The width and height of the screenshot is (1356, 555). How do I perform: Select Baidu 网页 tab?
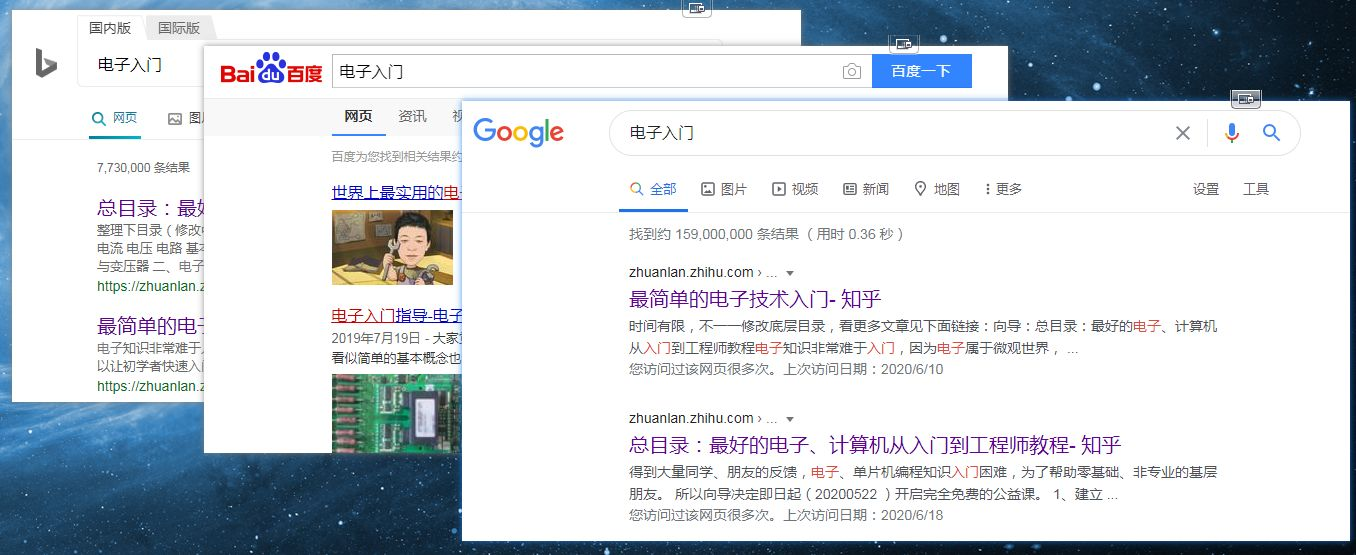pyautogui.click(x=358, y=116)
